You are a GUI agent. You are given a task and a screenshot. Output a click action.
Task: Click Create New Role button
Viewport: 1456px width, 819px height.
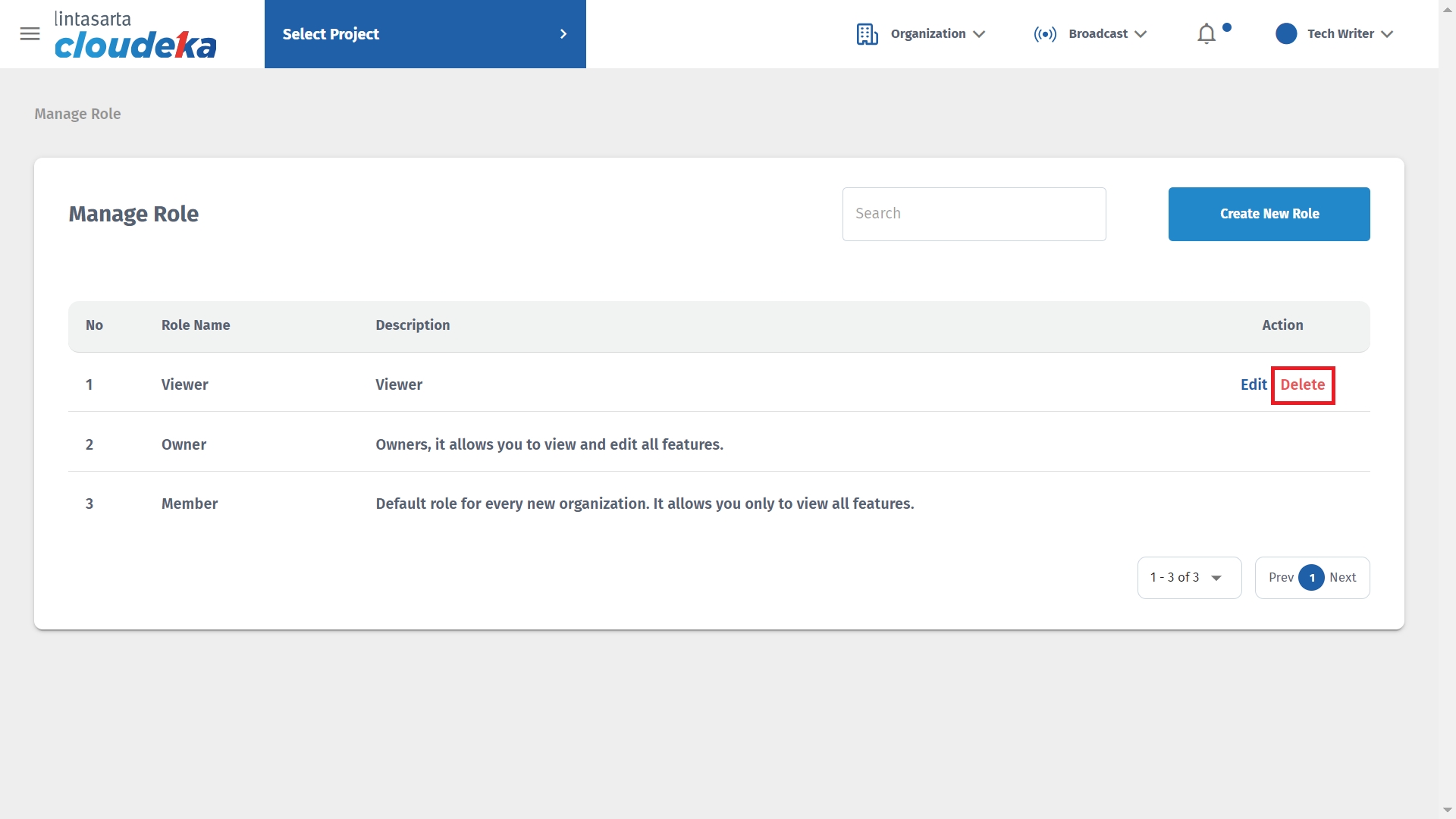click(1269, 214)
